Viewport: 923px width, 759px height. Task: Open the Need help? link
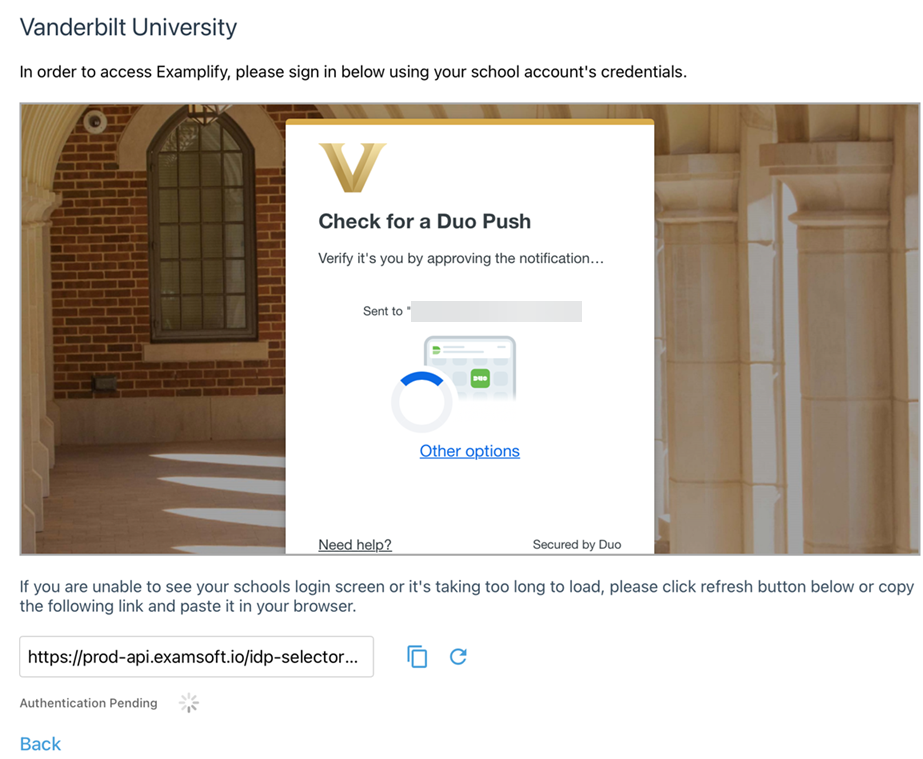pyautogui.click(x=354, y=545)
